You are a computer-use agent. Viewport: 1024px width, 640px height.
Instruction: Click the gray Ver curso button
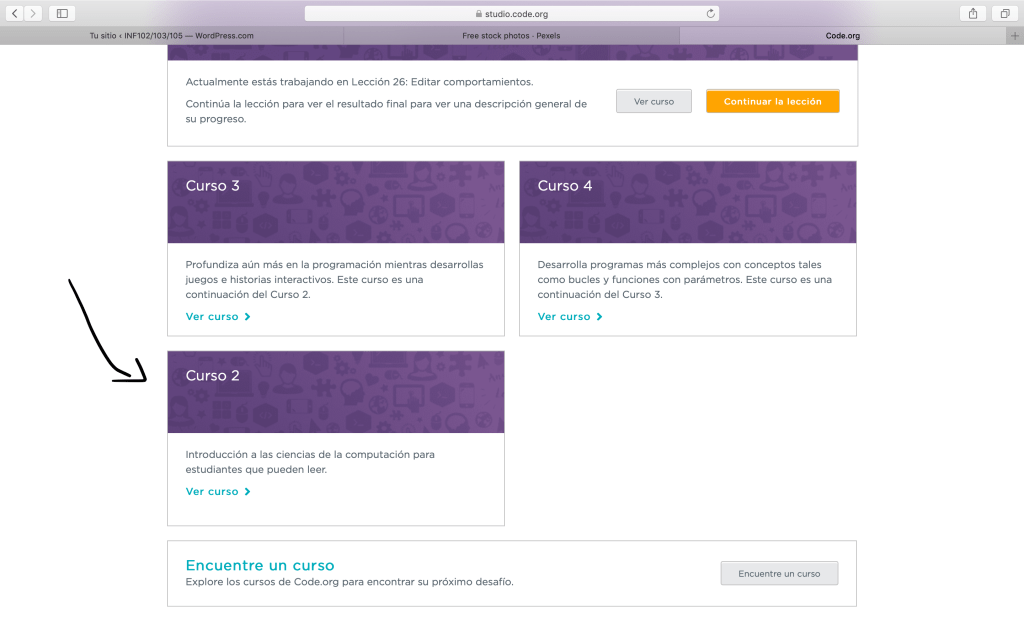click(x=654, y=101)
